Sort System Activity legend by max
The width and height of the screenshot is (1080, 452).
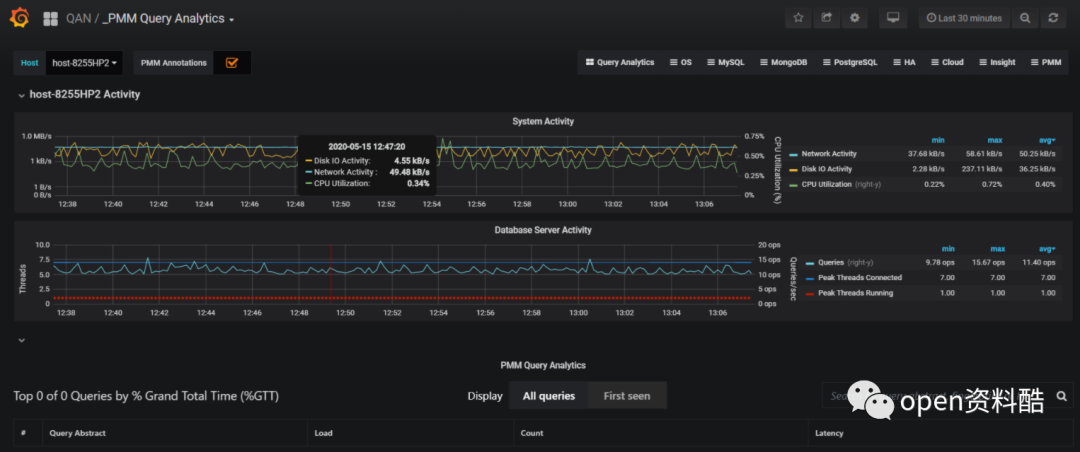tap(997, 140)
